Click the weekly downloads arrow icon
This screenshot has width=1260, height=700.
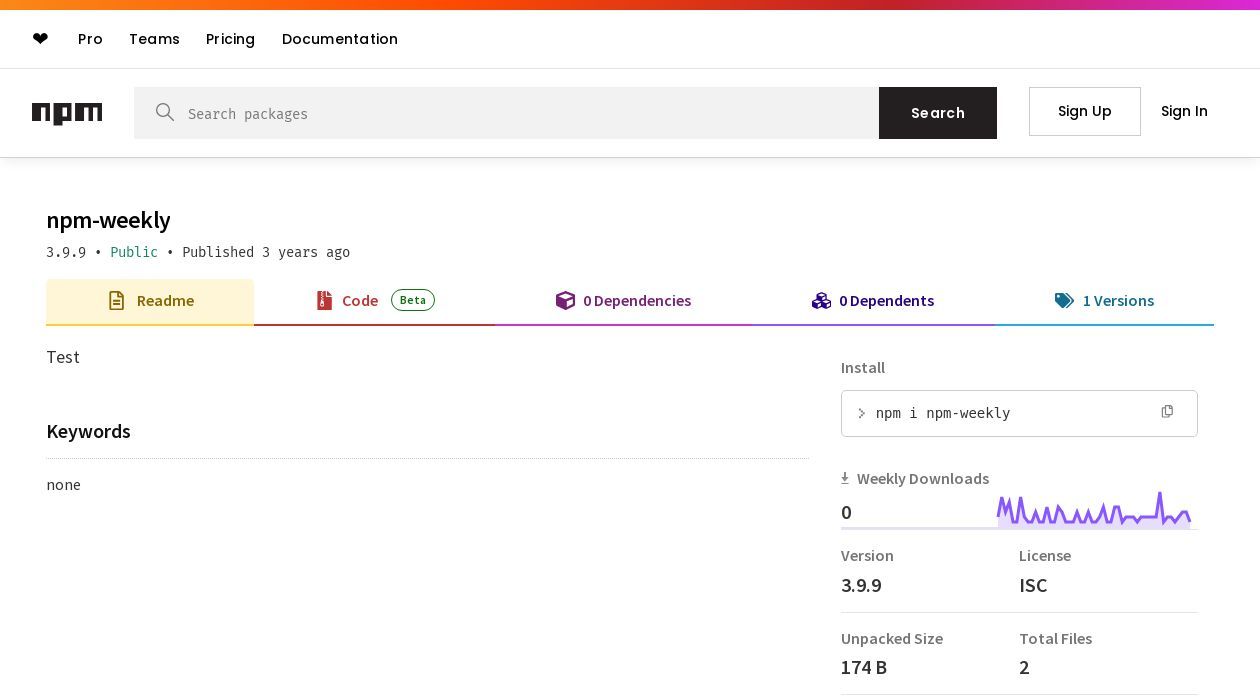click(x=845, y=479)
